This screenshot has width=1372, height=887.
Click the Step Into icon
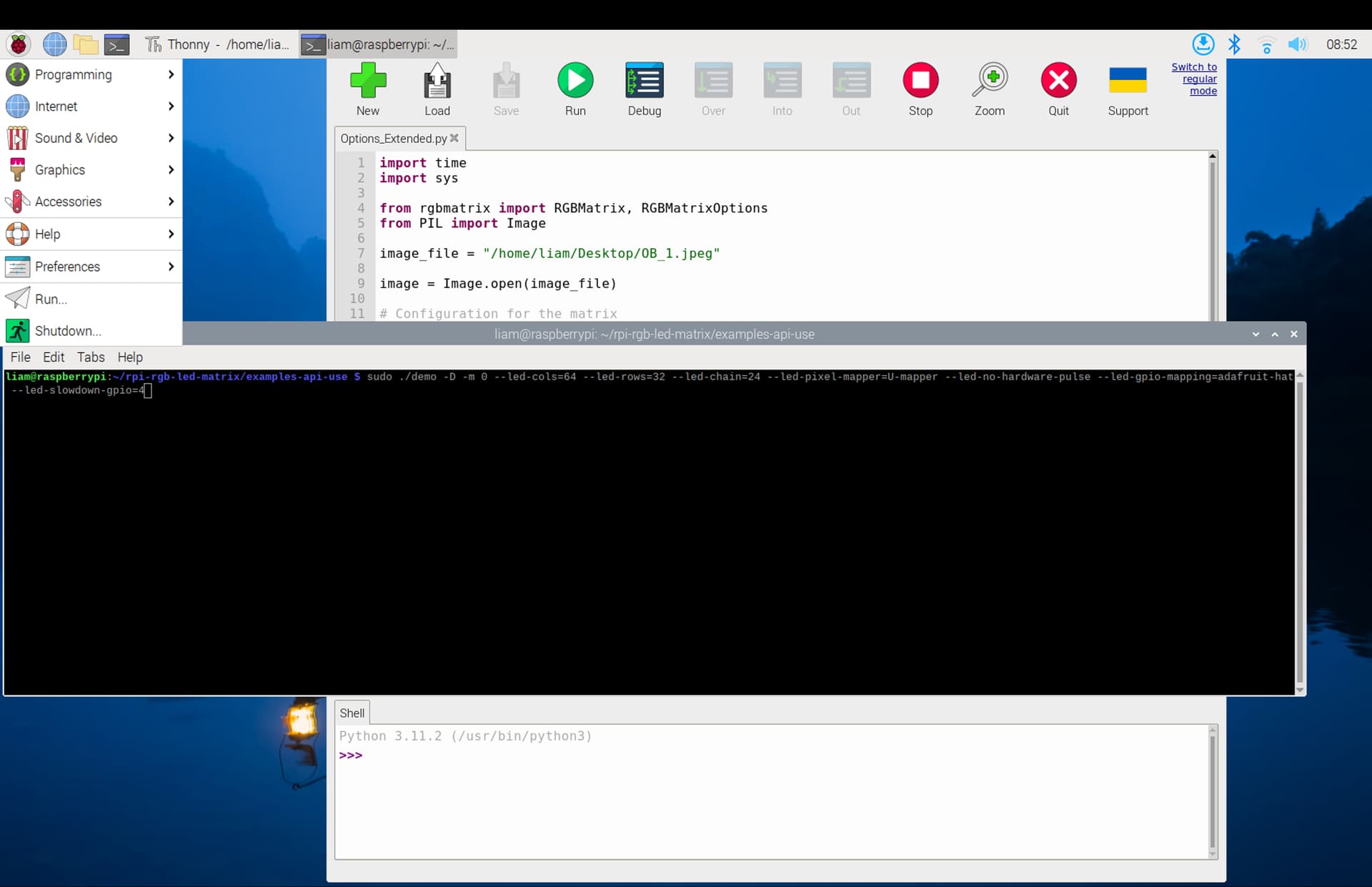point(782,80)
